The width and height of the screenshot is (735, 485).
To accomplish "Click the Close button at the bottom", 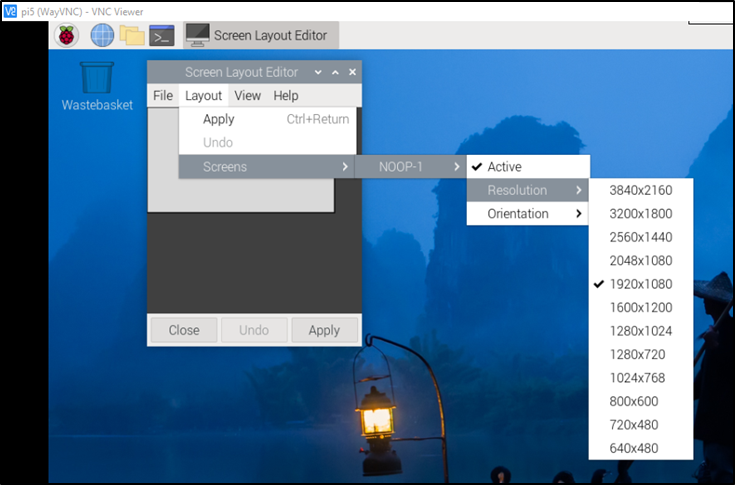I will (x=184, y=330).
